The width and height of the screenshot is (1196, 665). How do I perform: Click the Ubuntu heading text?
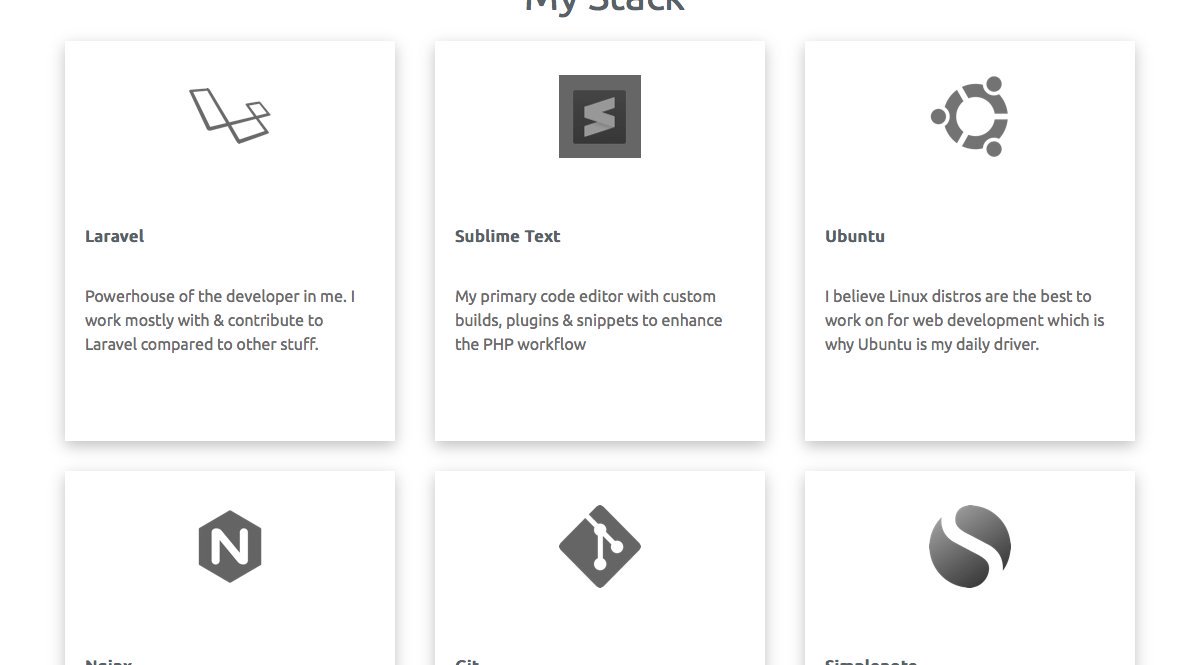(x=855, y=236)
